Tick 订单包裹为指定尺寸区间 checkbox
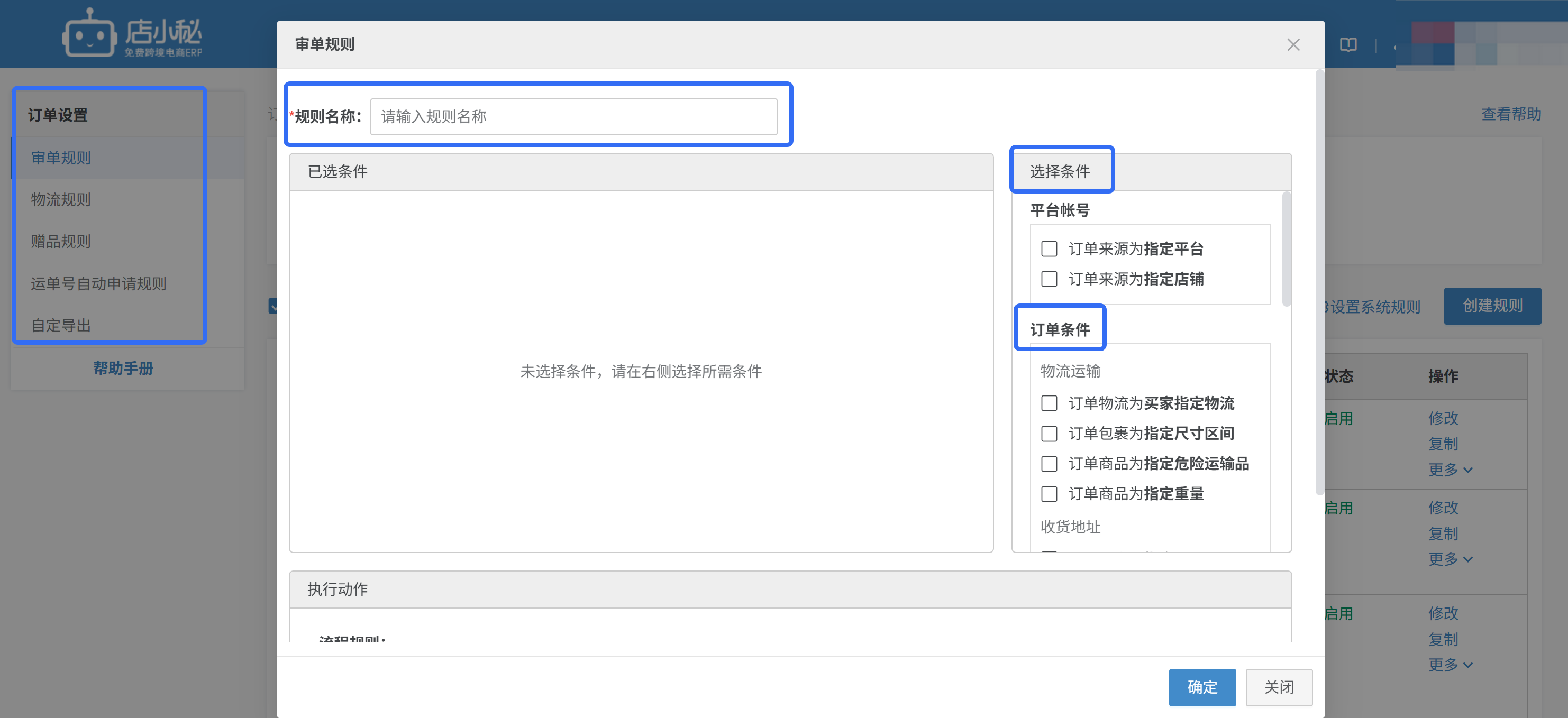 pyautogui.click(x=1049, y=434)
